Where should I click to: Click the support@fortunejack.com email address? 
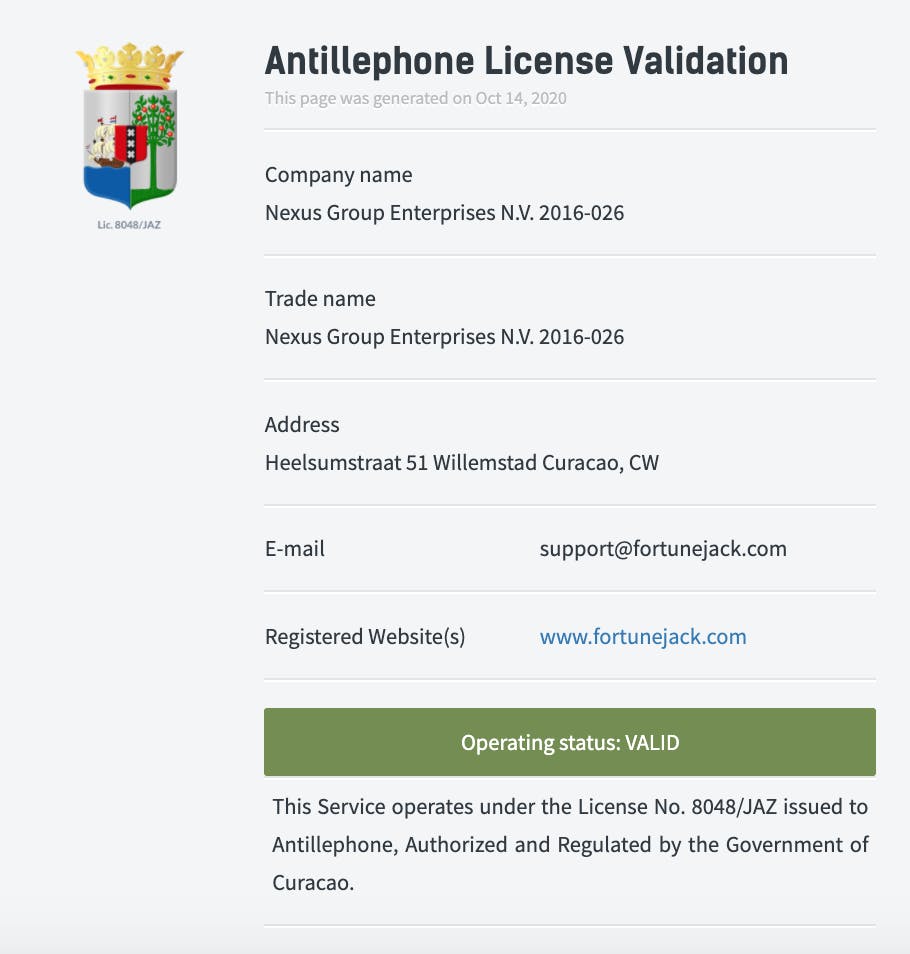coord(663,549)
